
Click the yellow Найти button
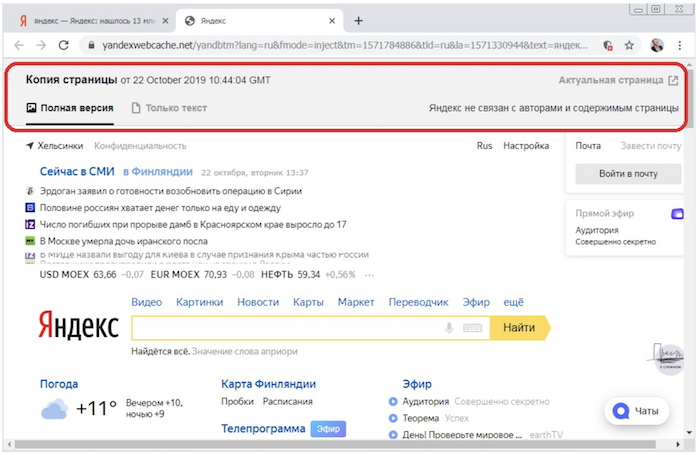[520, 328]
